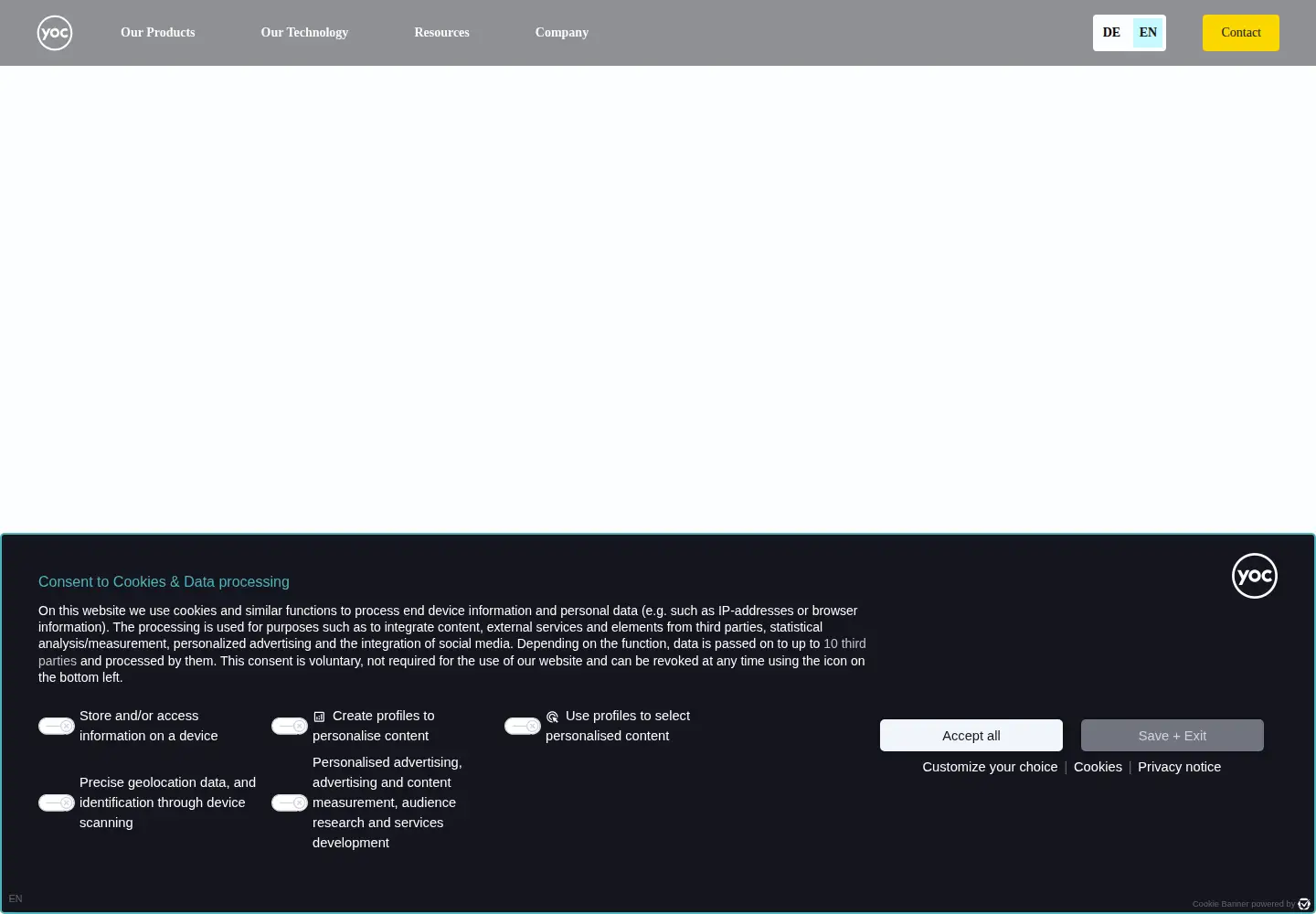The image size is (1316, 914).
Task: Toggle 'Store and/or access information on a device'
Action: [x=57, y=726]
